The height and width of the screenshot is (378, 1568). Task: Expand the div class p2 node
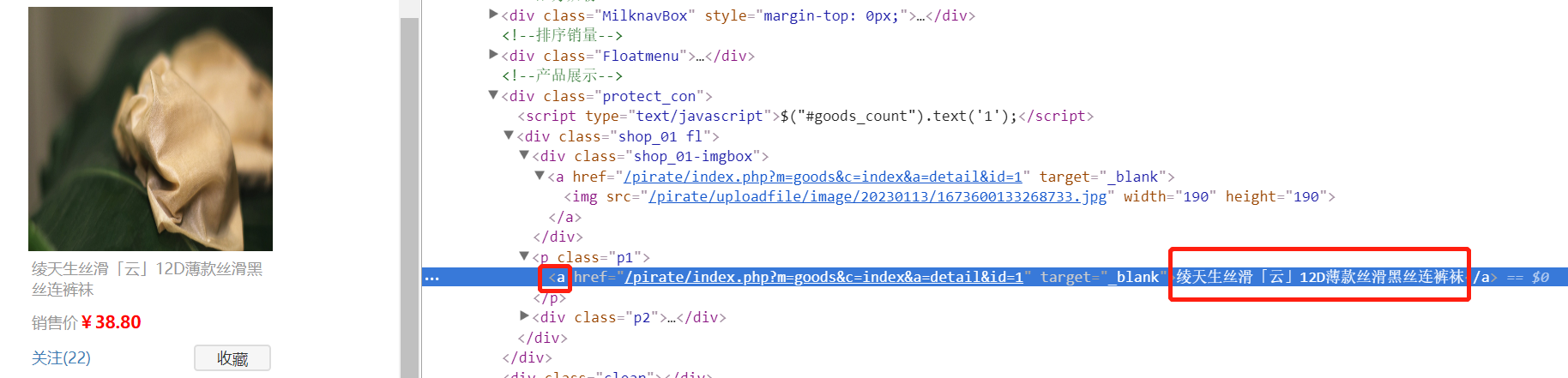(x=524, y=316)
